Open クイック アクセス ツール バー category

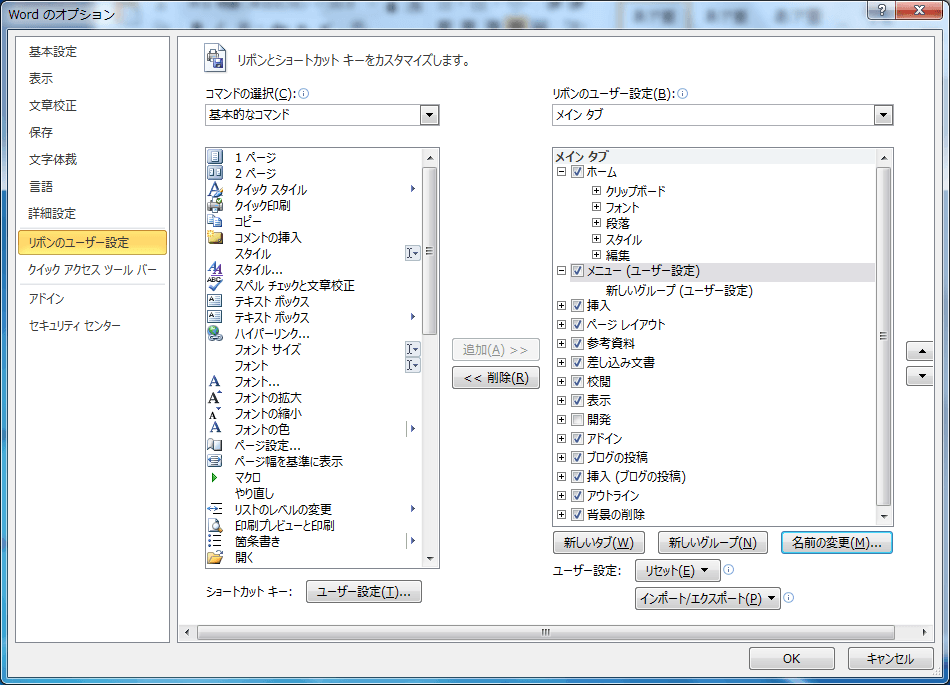tap(92, 270)
